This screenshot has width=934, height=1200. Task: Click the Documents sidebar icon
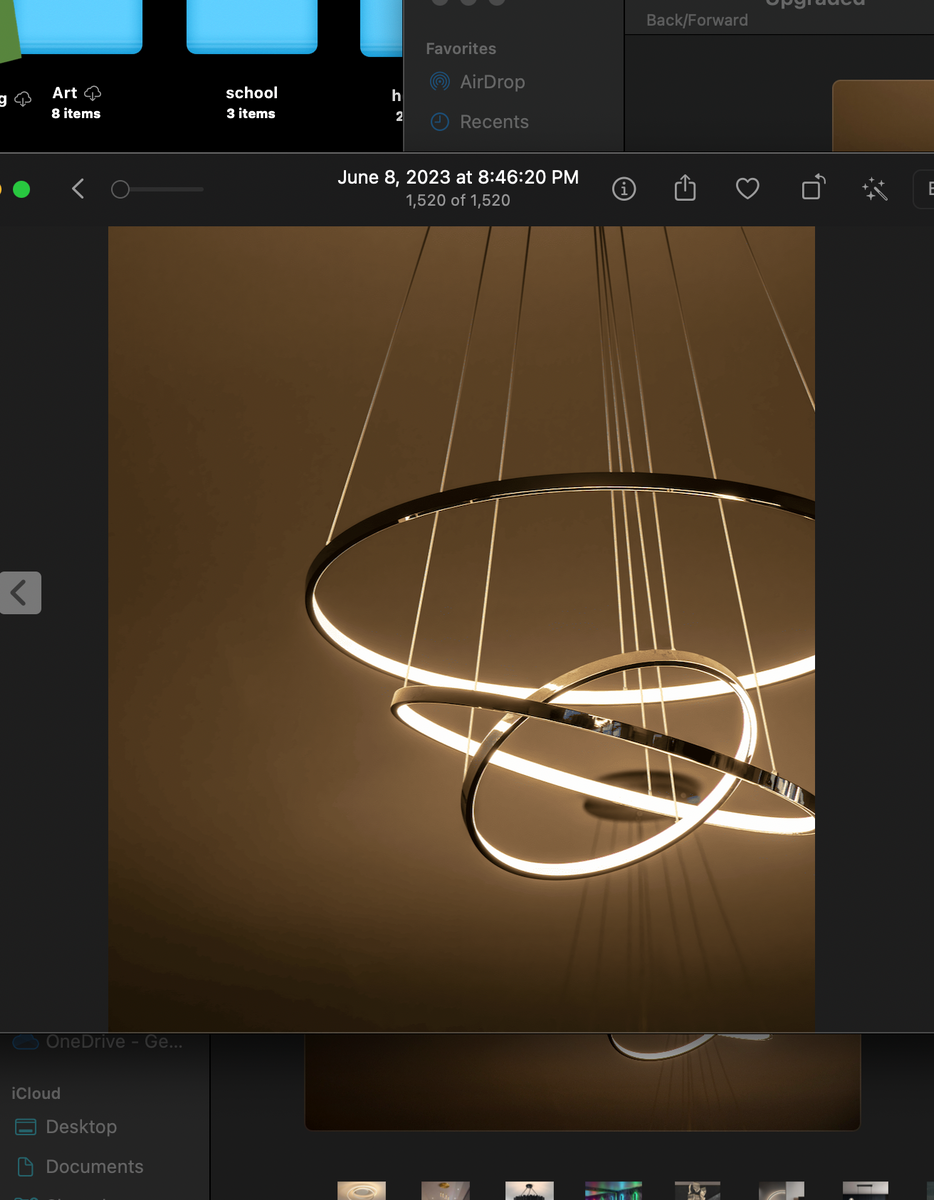coord(24,1166)
